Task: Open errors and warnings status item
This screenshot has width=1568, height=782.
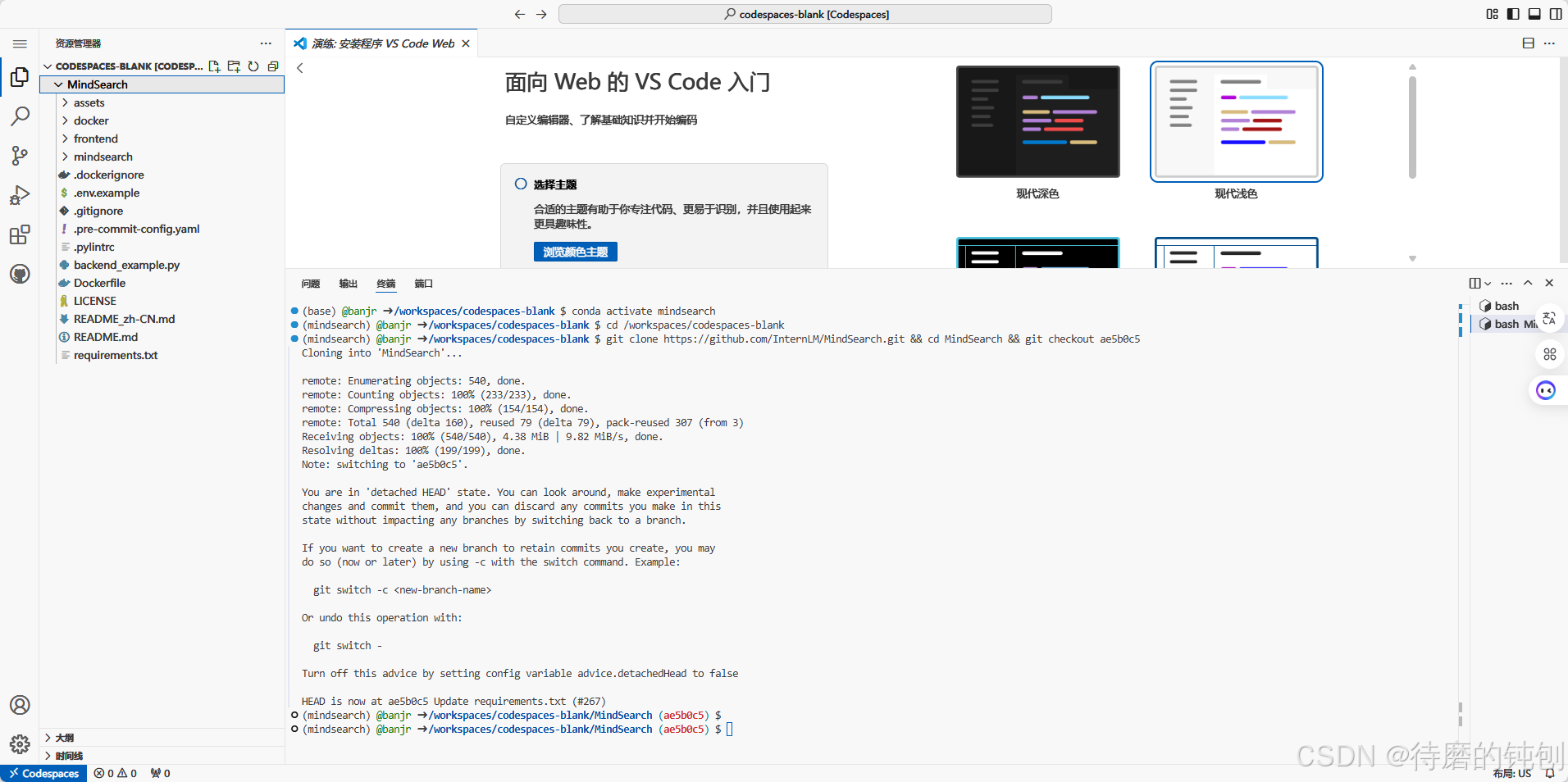Action: 116,773
